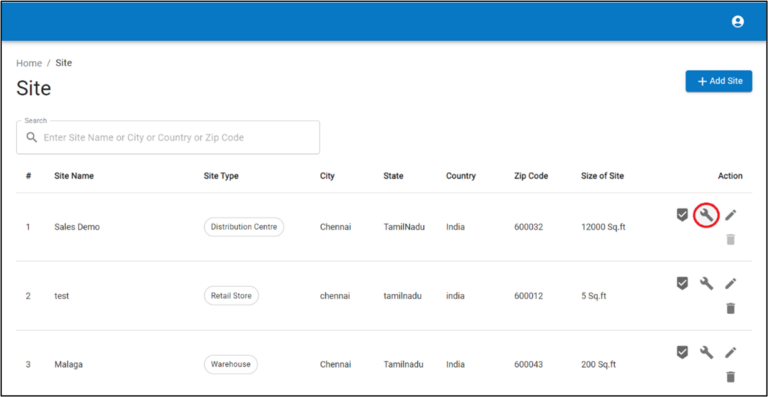Open wrench settings for Malaga site
This screenshot has height=397, width=768.
pos(706,352)
